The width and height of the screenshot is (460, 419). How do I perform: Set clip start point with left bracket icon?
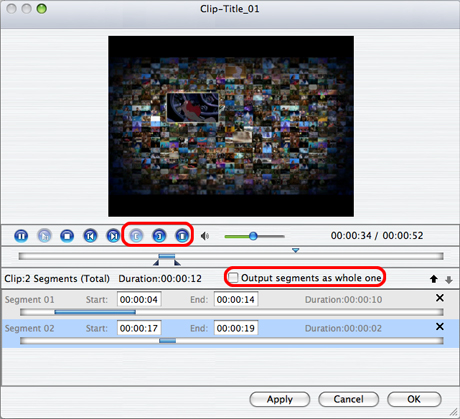coord(136,236)
